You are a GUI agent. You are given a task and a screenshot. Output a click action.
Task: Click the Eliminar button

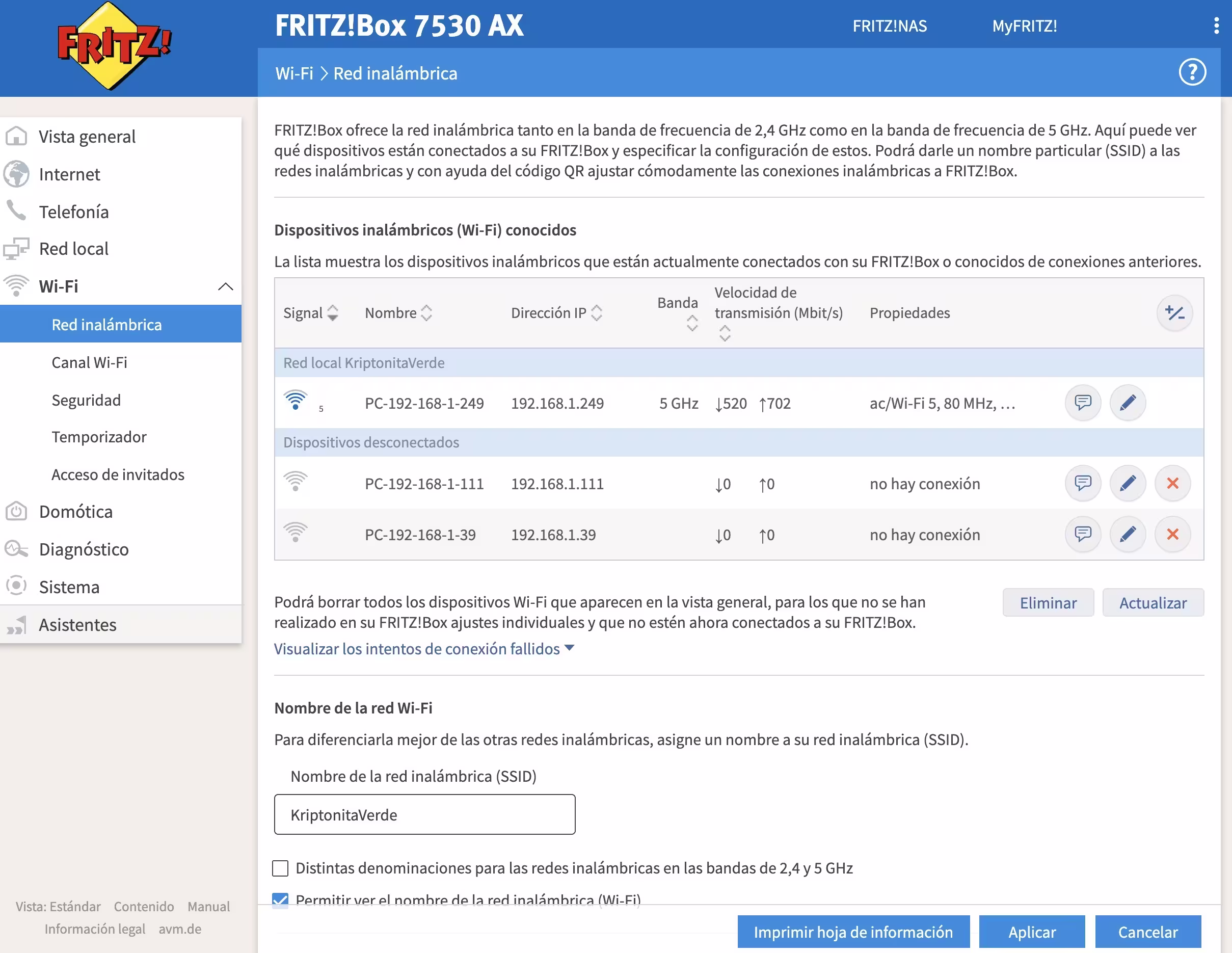pyautogui.click(x=1048, y=602)
